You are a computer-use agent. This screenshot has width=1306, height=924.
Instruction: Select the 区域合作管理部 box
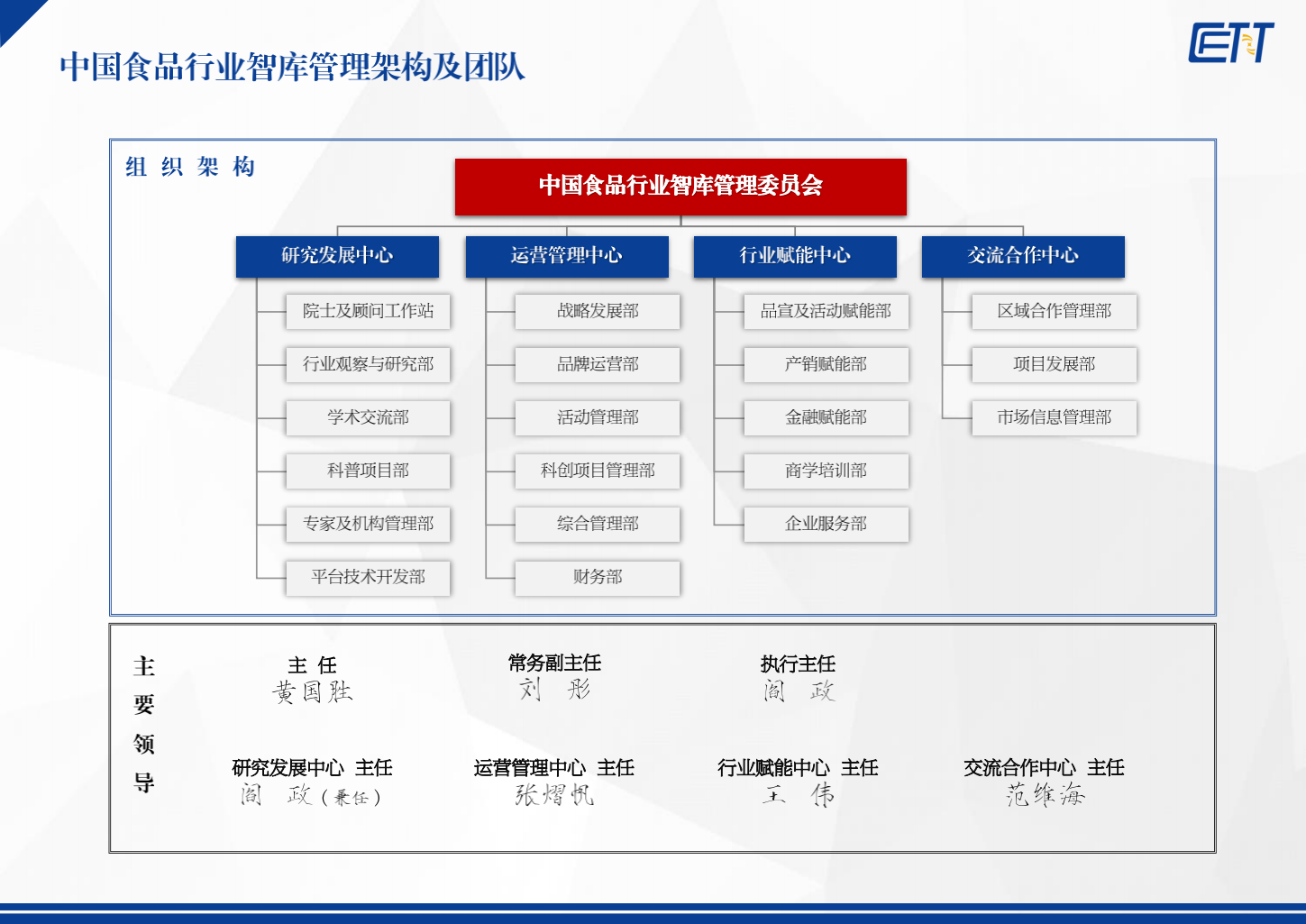pos(1054,311)
